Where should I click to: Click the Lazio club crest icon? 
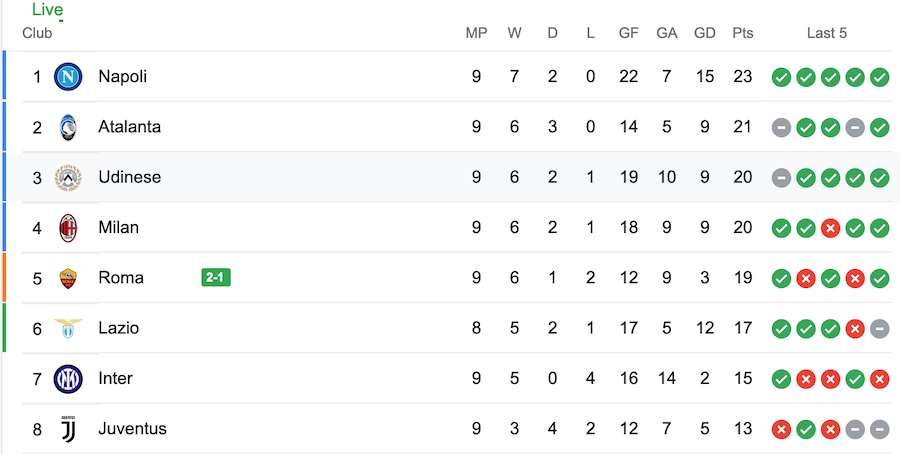pyautogui.click(x=68, y=328)
